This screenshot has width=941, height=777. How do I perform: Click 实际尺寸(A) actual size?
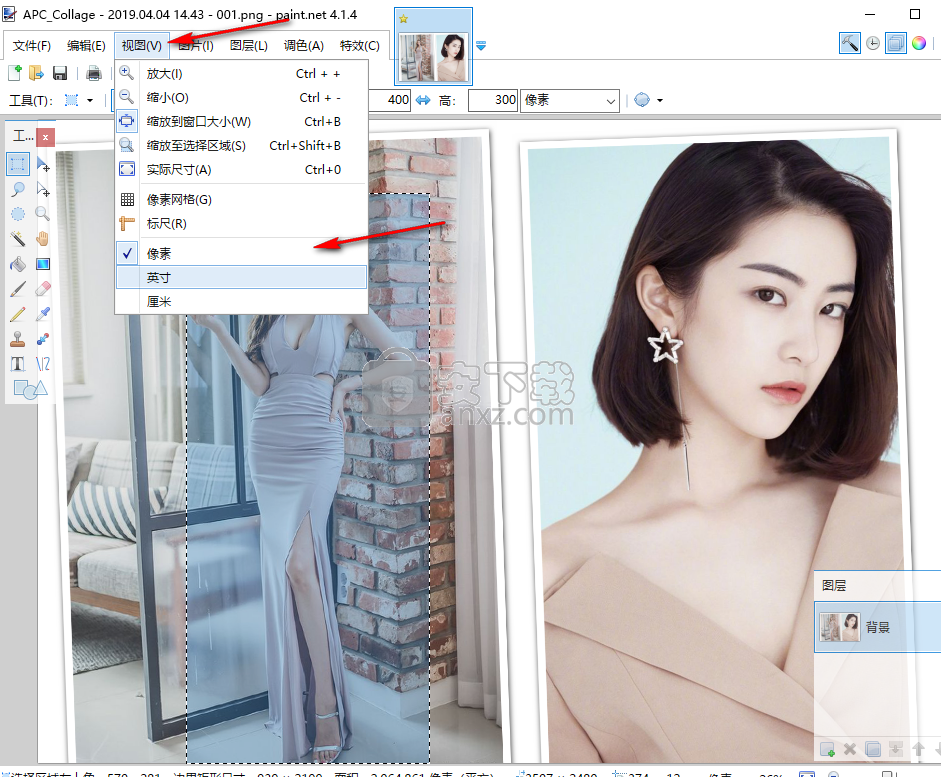click(x=241, y=169)
